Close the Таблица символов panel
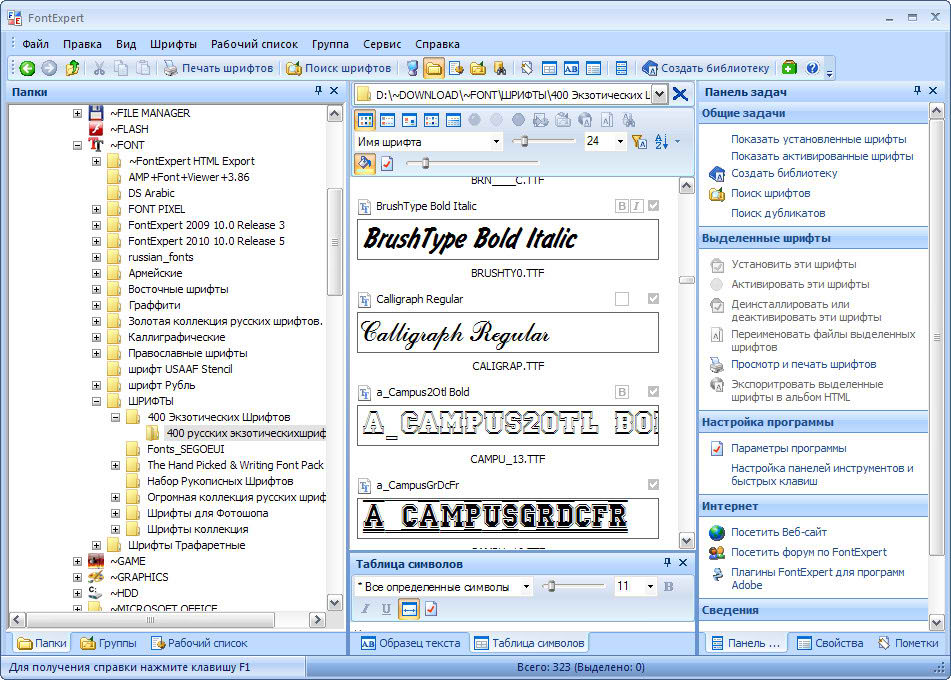 click(x=683, y=562)
